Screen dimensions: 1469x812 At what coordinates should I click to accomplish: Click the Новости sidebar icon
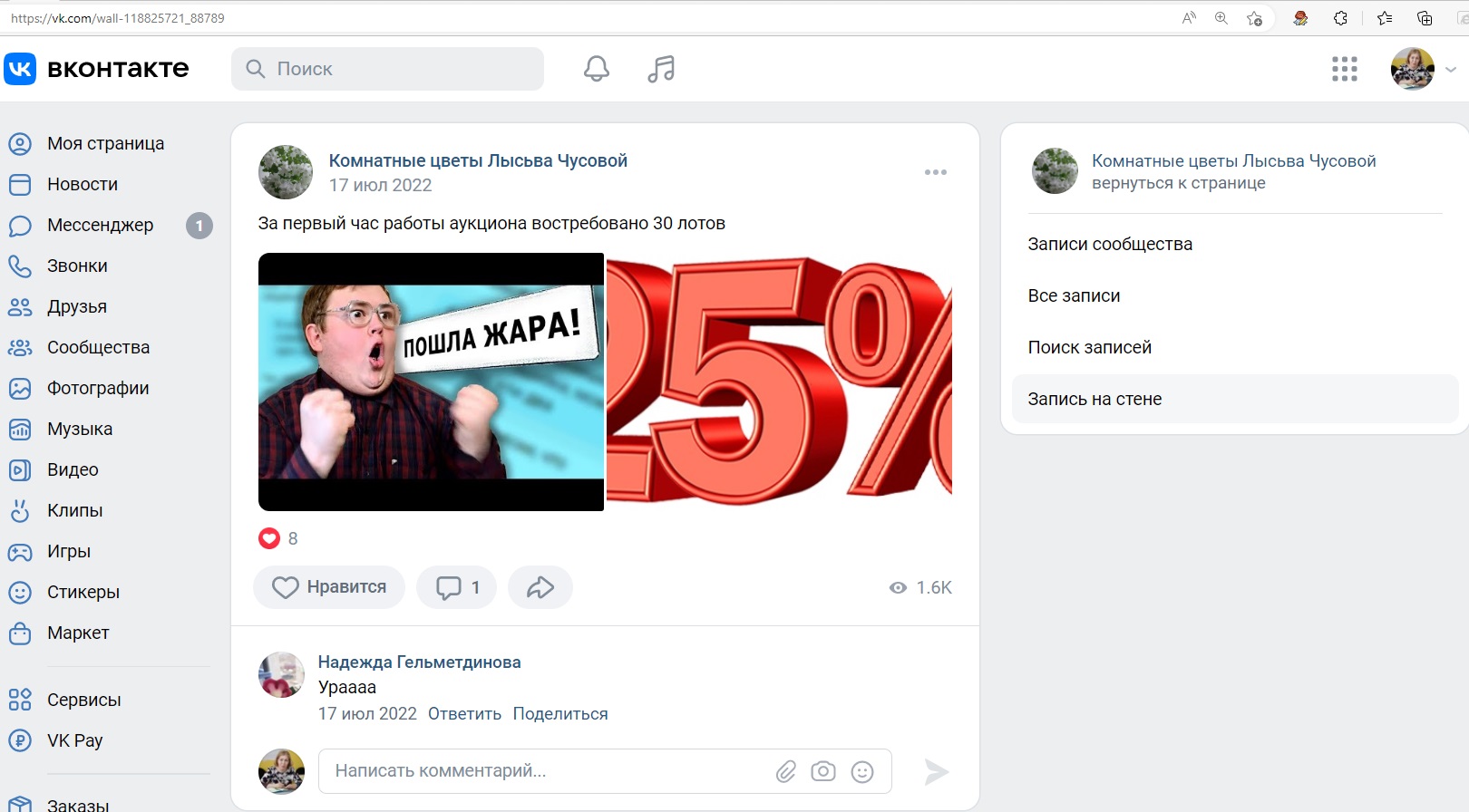click(20, 184)
